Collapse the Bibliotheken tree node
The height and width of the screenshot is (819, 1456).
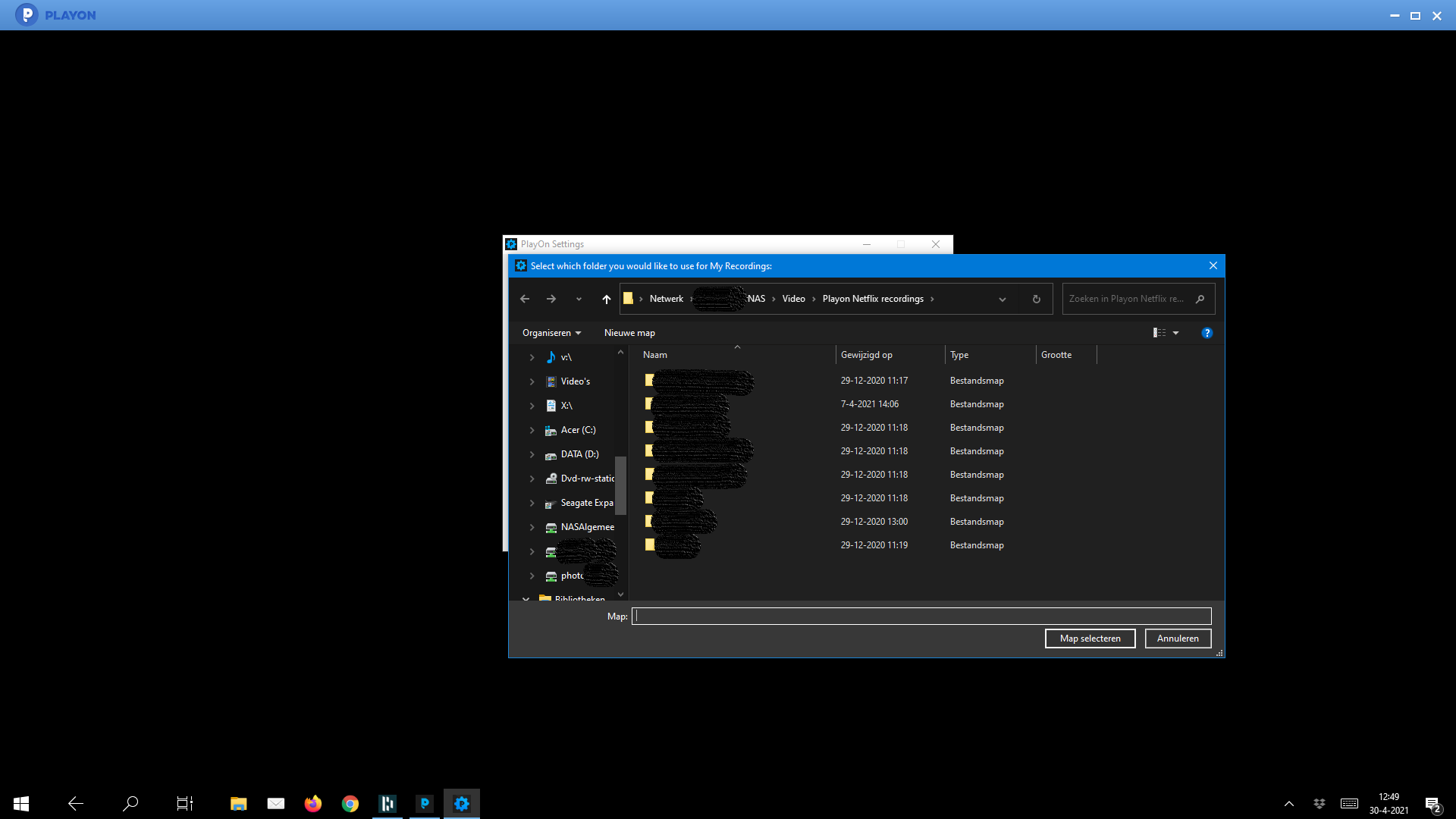(x=526, y=598)
